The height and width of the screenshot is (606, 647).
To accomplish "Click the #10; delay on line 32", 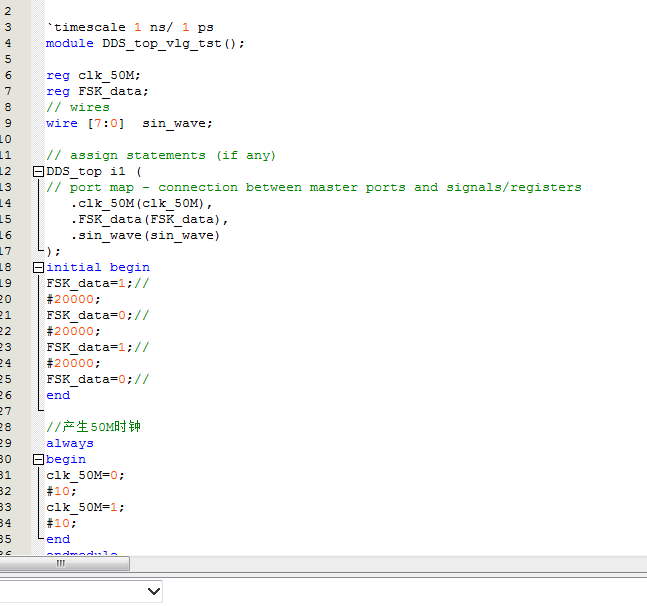I will [61, 491].
